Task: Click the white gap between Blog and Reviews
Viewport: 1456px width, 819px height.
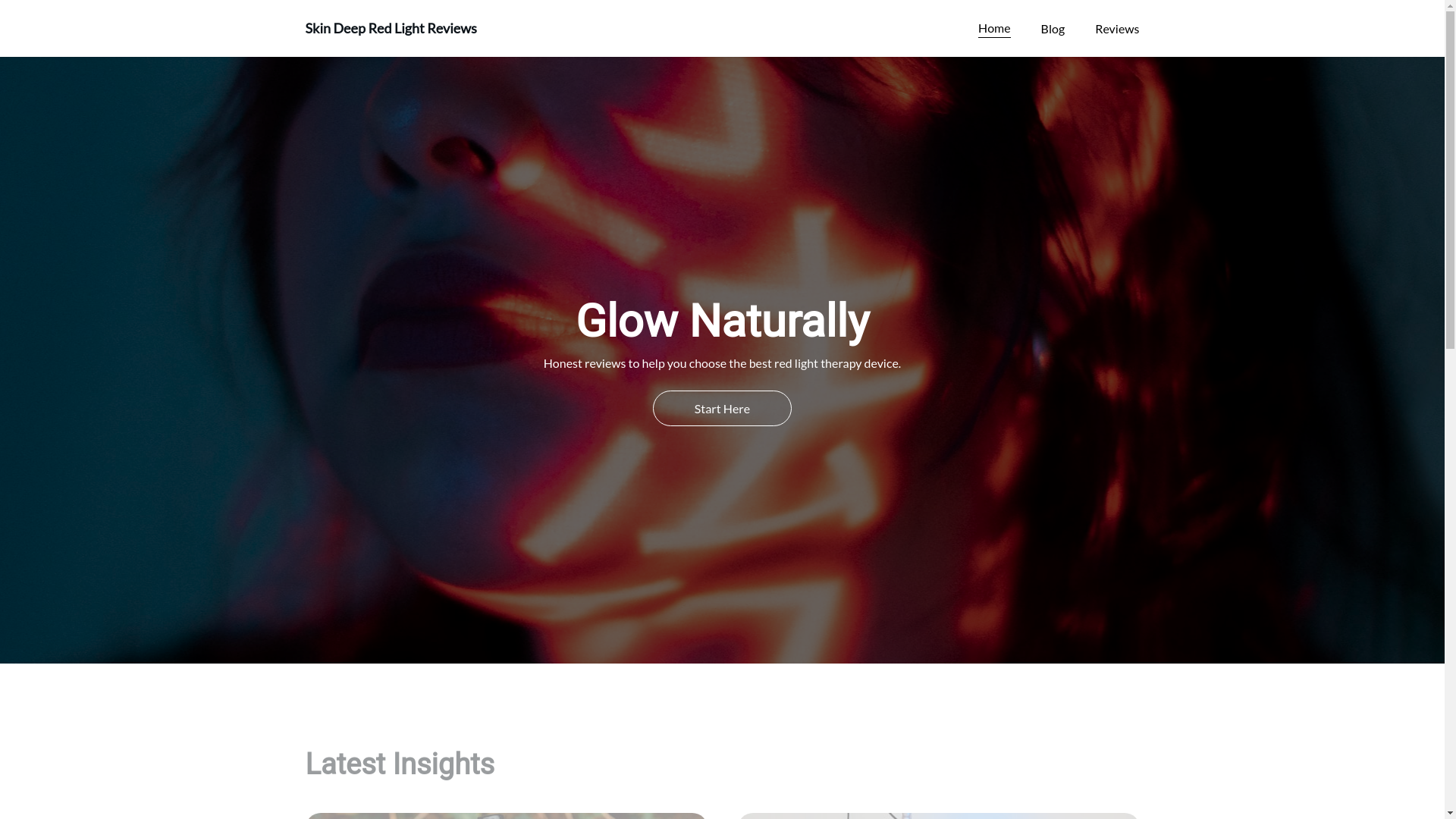Action: click(x=1080, y=29)
